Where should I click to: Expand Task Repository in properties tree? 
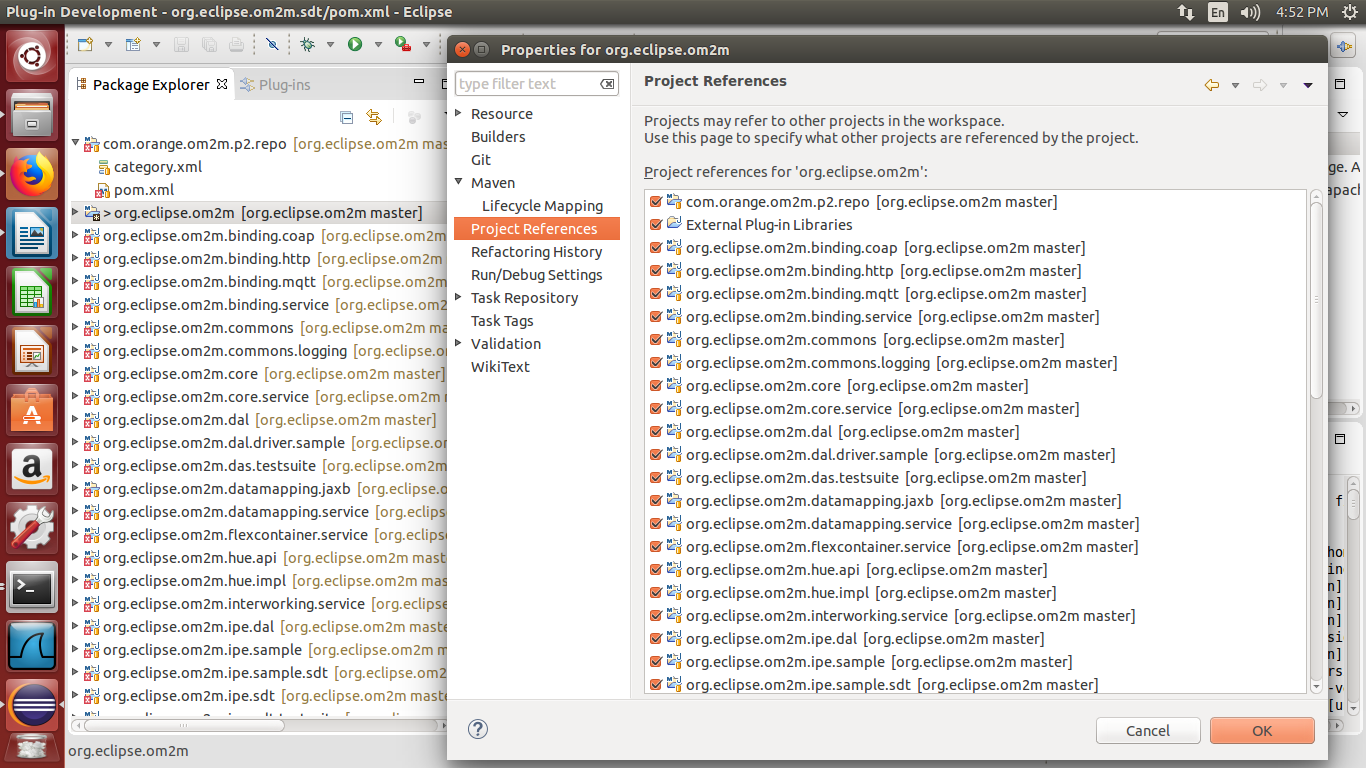[x=459, y=297]
